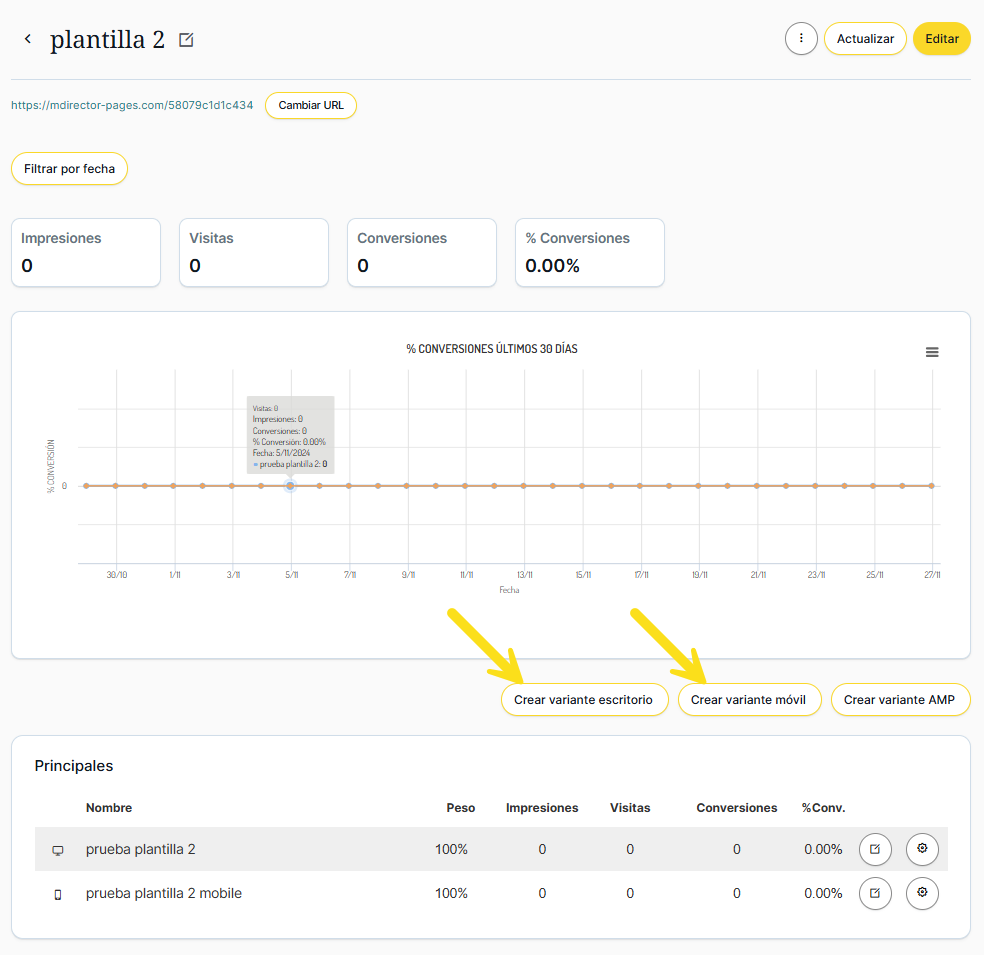Open the Filtrar por fecha date filter

[69, 169]
